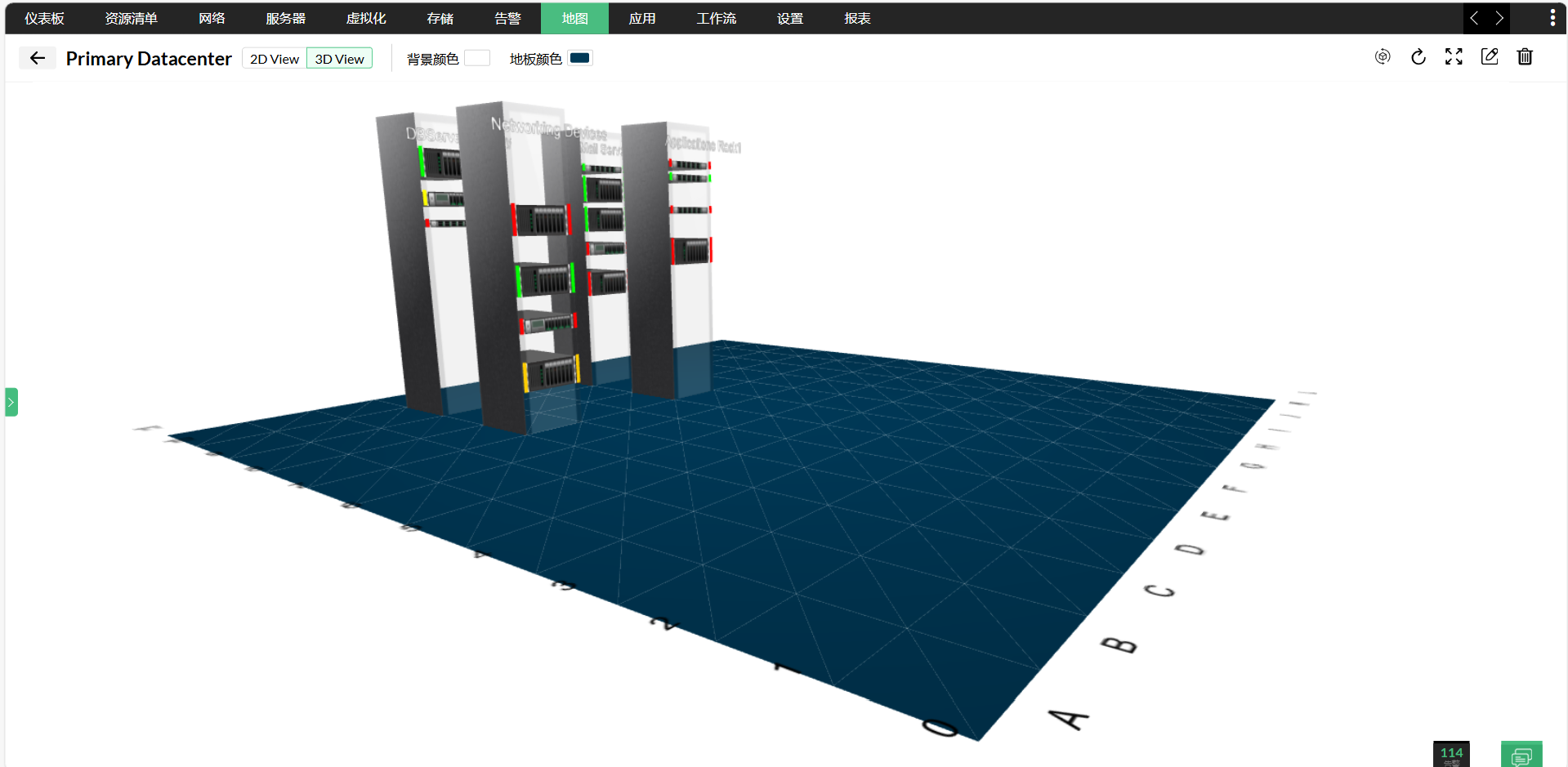Expand the left green side panel arrow

pyautogui.click(x=11, y=402)
